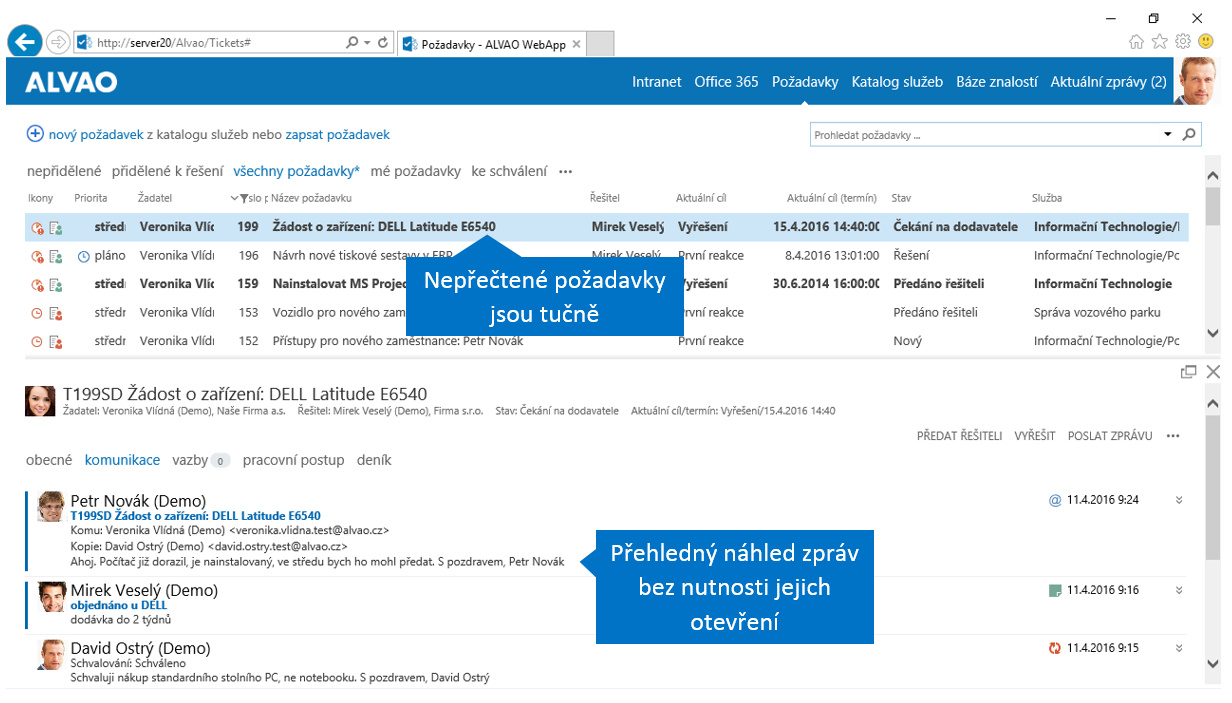Open address bar search dropdown arrow
The image size is (1232, 703).
pyautogui.click(x=368, y=43)
